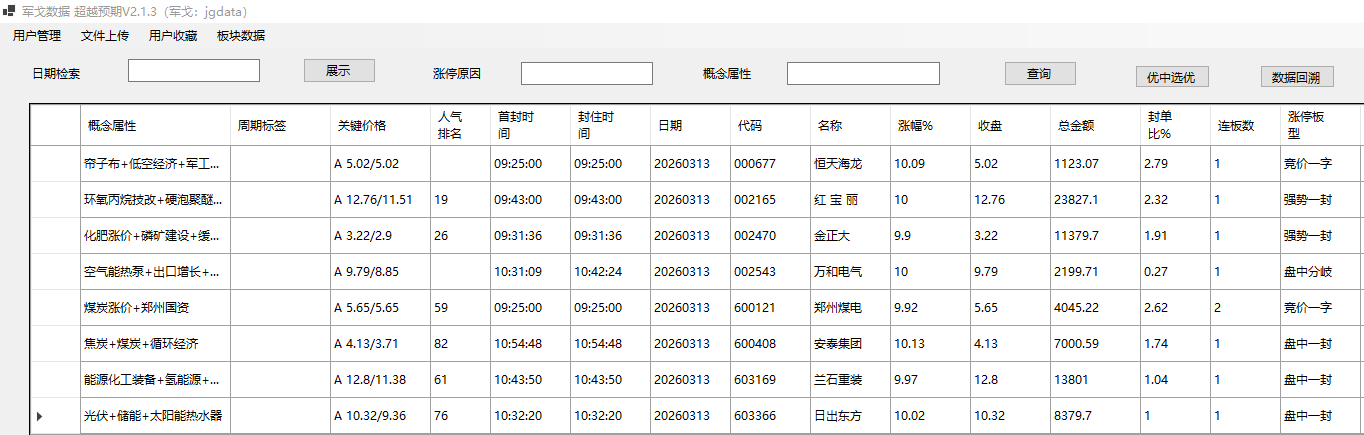
Task: Click key price cell A 3.22/2.9
Action: [x=380, y=236]
